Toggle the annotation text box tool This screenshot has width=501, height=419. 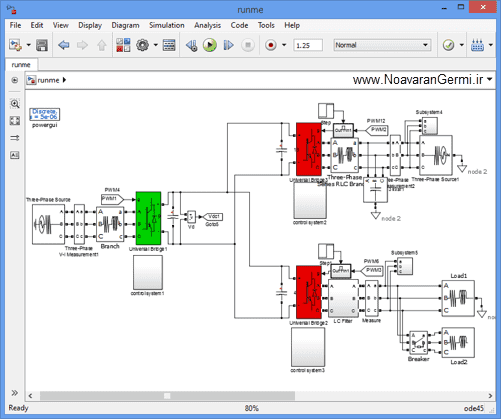pyautogui.click(x=15, y=155)
